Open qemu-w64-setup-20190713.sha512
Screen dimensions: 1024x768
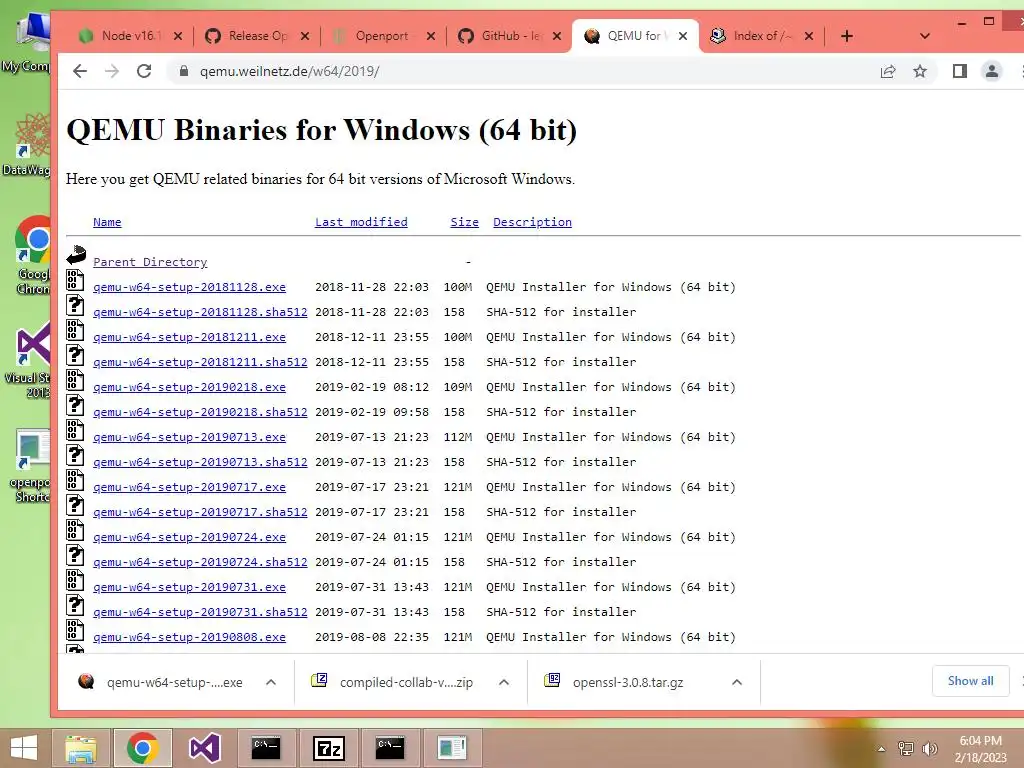click(200, 462)
